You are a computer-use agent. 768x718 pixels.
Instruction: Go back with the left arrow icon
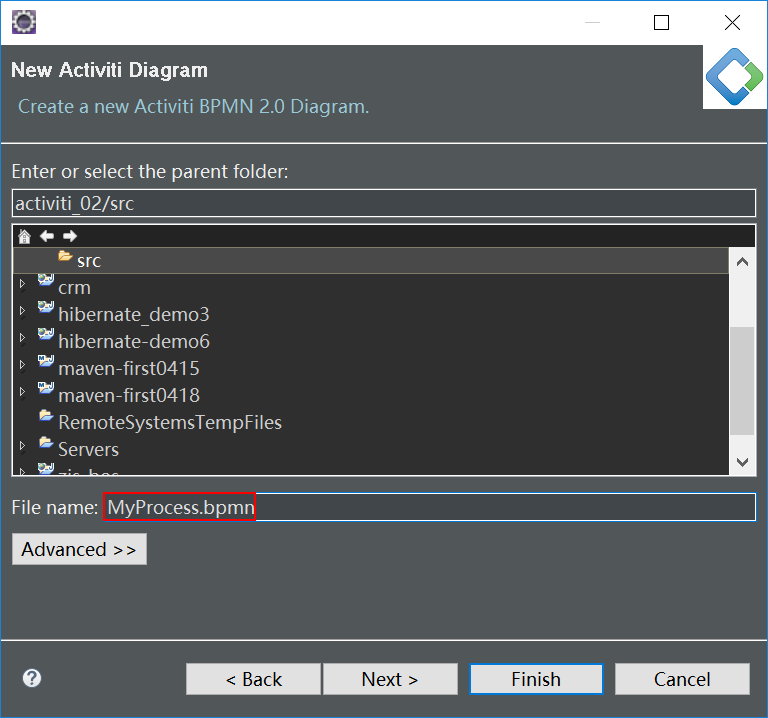coord(47,236)
